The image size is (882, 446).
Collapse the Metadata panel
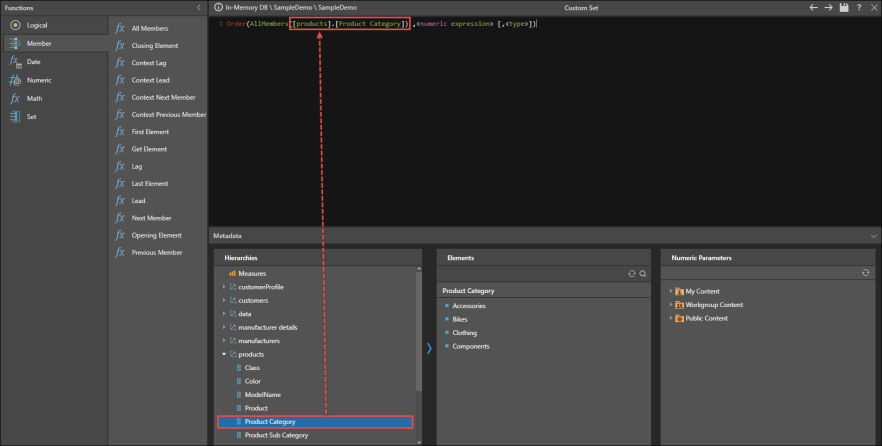pos(873,236)
